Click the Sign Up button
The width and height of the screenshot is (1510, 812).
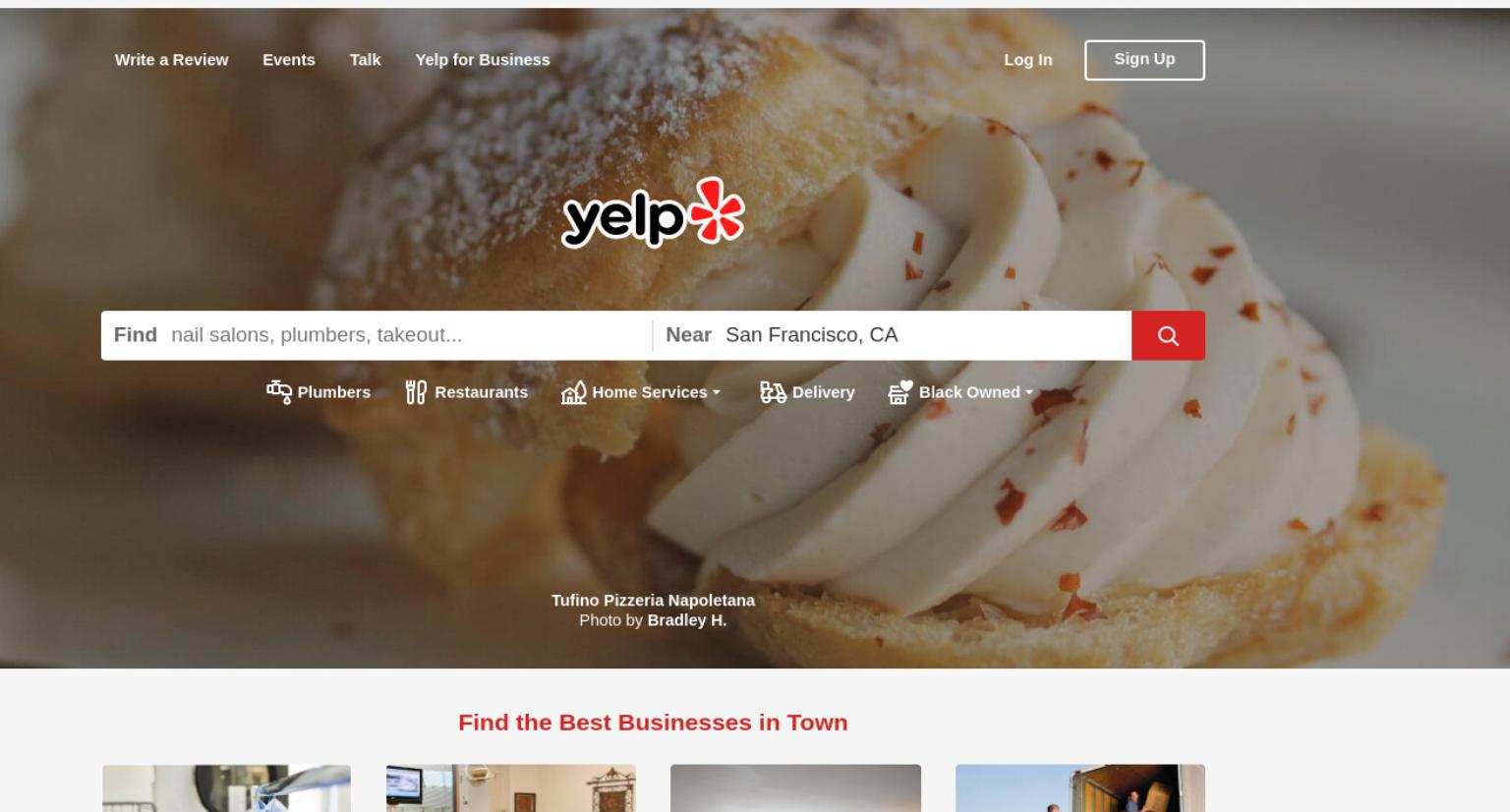click(x=1144, y=60)
